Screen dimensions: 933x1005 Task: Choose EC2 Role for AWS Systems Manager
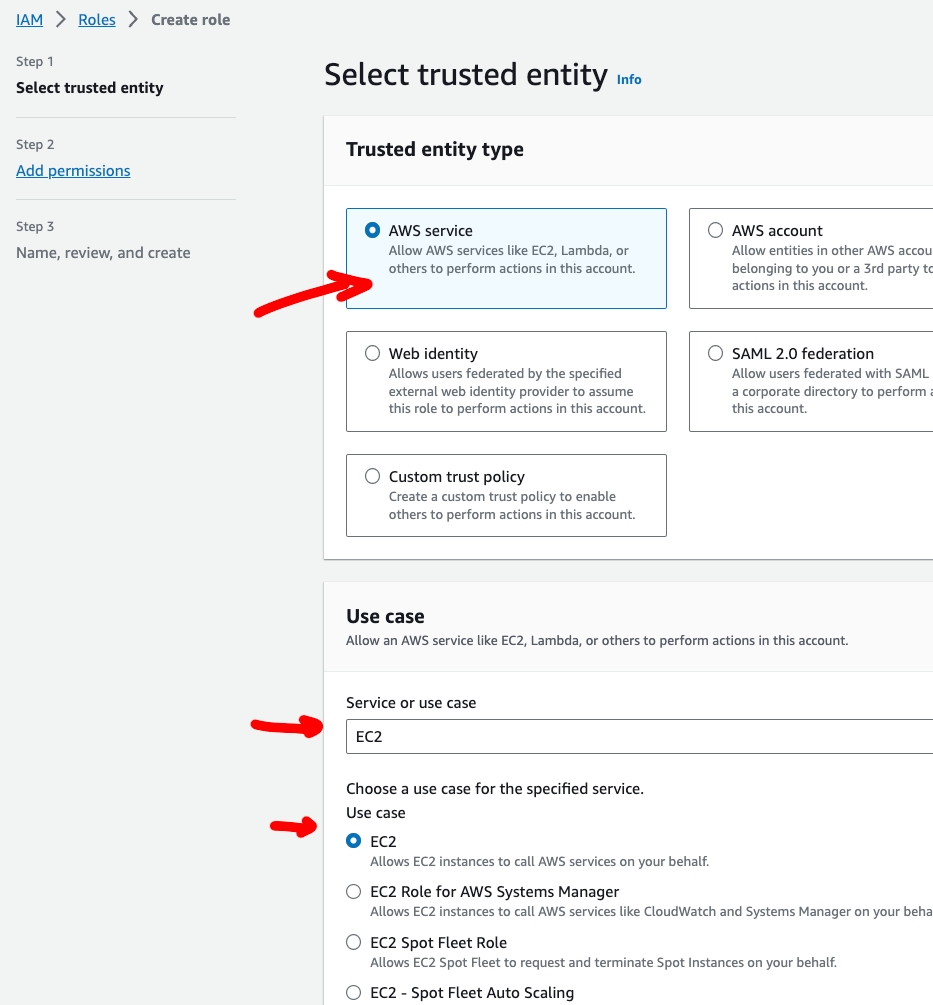click(354, 891)
